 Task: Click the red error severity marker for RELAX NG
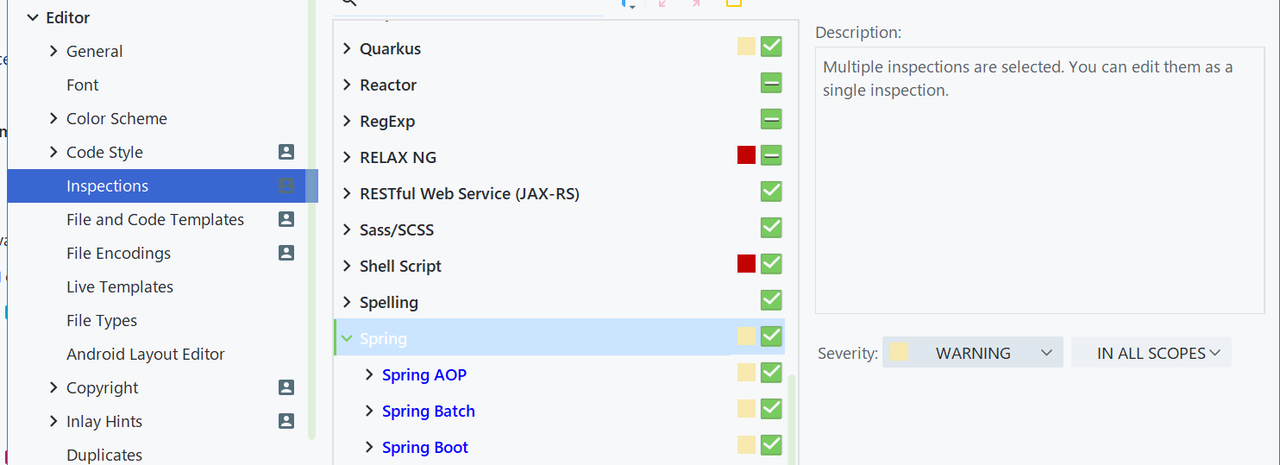point(746,155)
